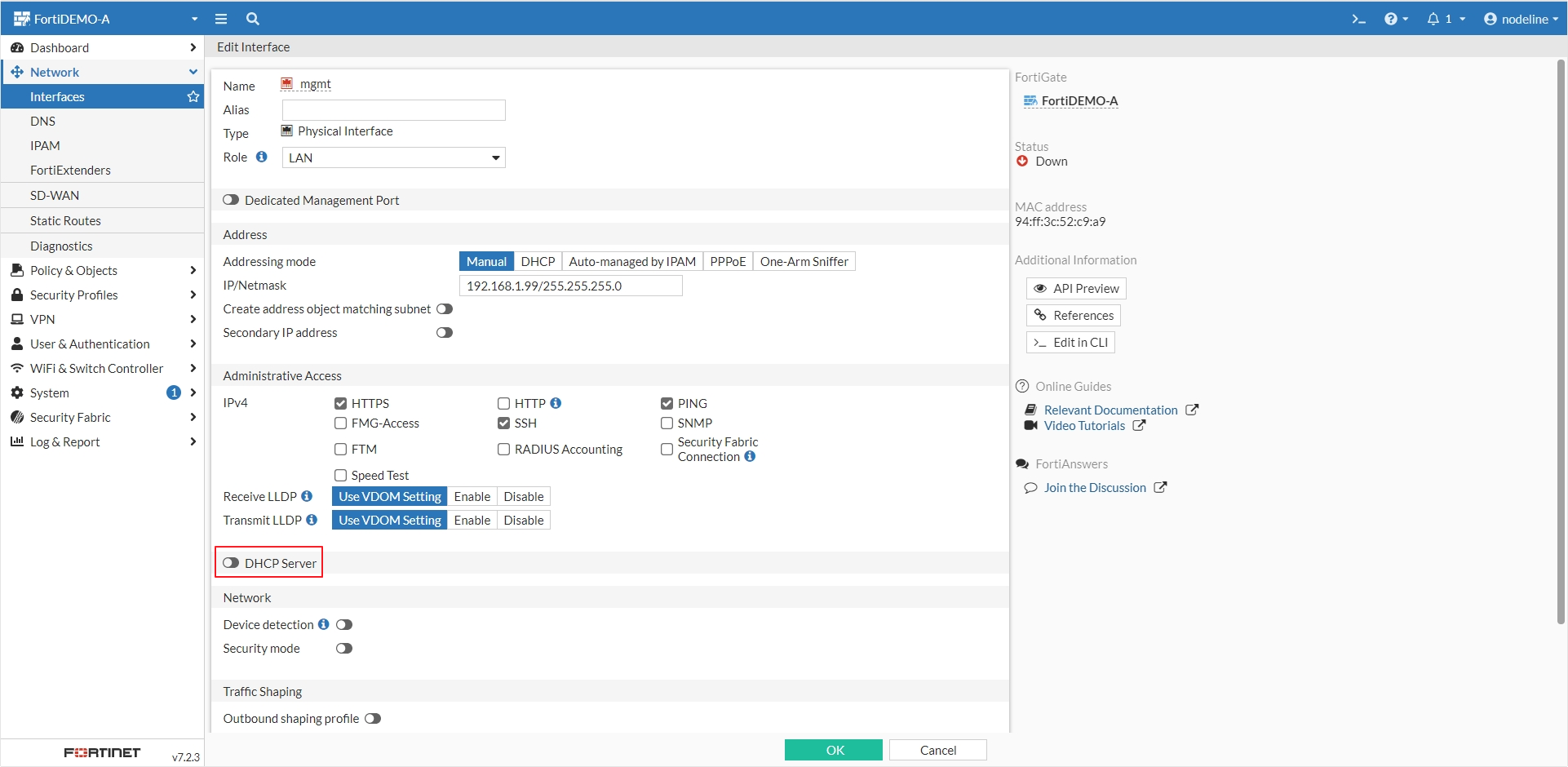Viewport: 1568px width, 767px height.
Task: Click the red Down status icon
Action: coord(1022,162)
